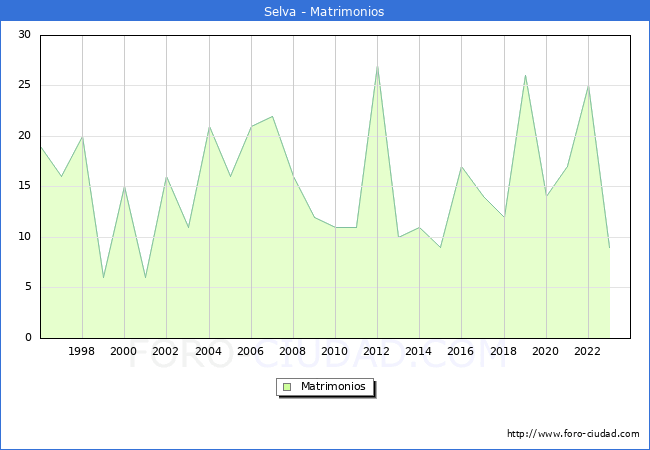
Task: Click the 2022 x-axis label
Action: click(x=587, y=351)
